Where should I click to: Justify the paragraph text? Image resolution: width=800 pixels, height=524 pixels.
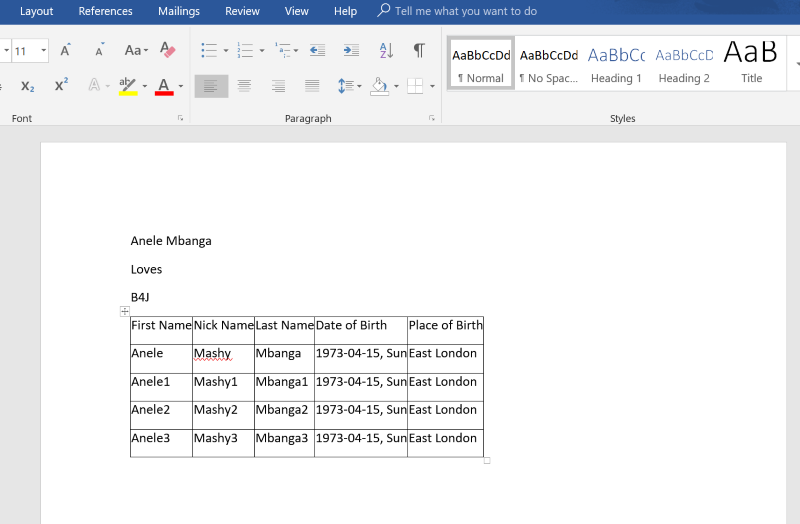(x=312, y=86)
